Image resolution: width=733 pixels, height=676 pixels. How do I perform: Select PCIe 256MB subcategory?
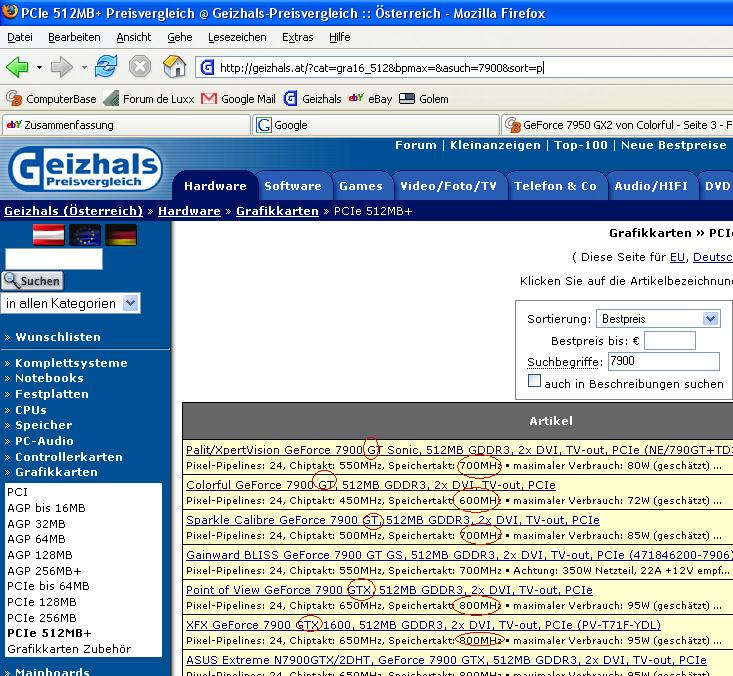point(42,618)
